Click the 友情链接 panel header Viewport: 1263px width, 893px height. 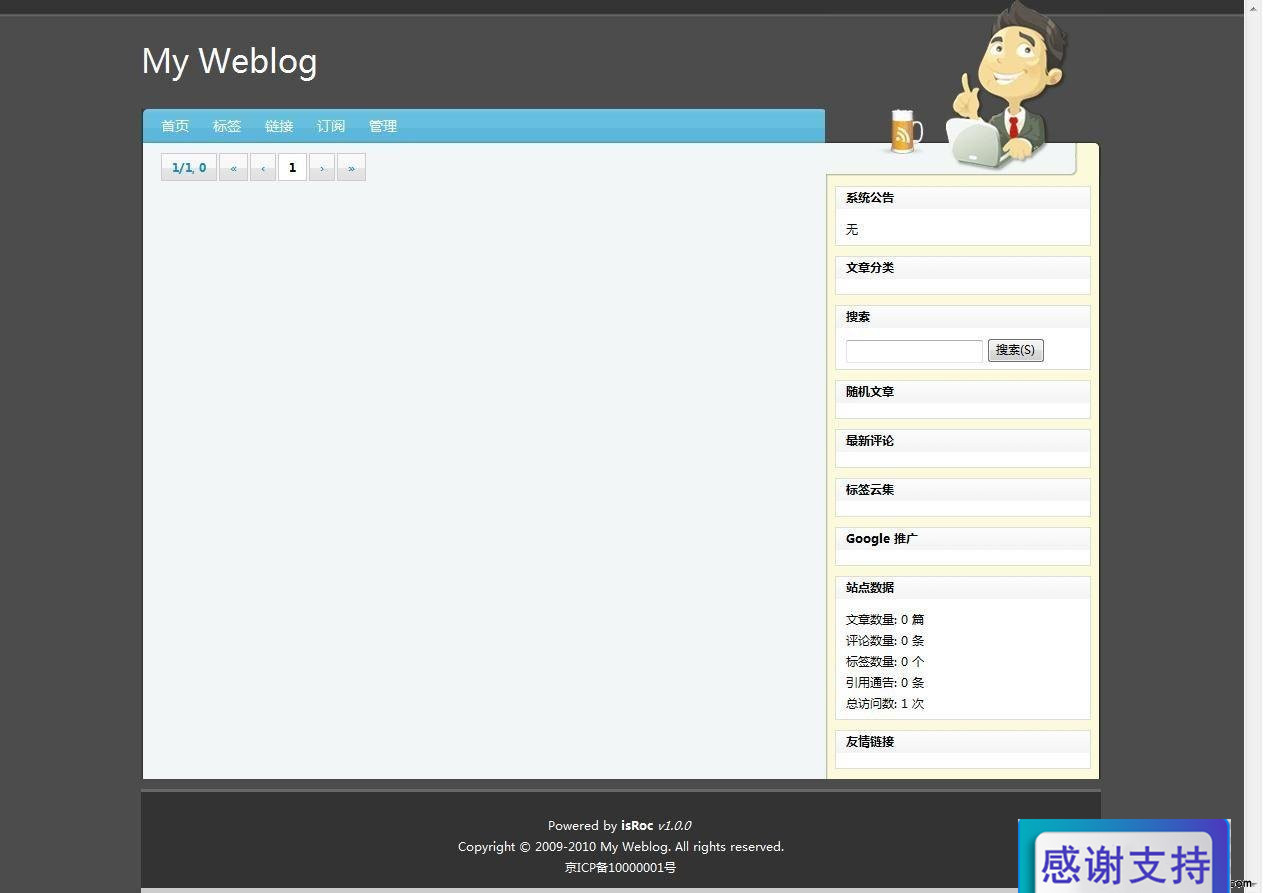[x=962, y=742]
